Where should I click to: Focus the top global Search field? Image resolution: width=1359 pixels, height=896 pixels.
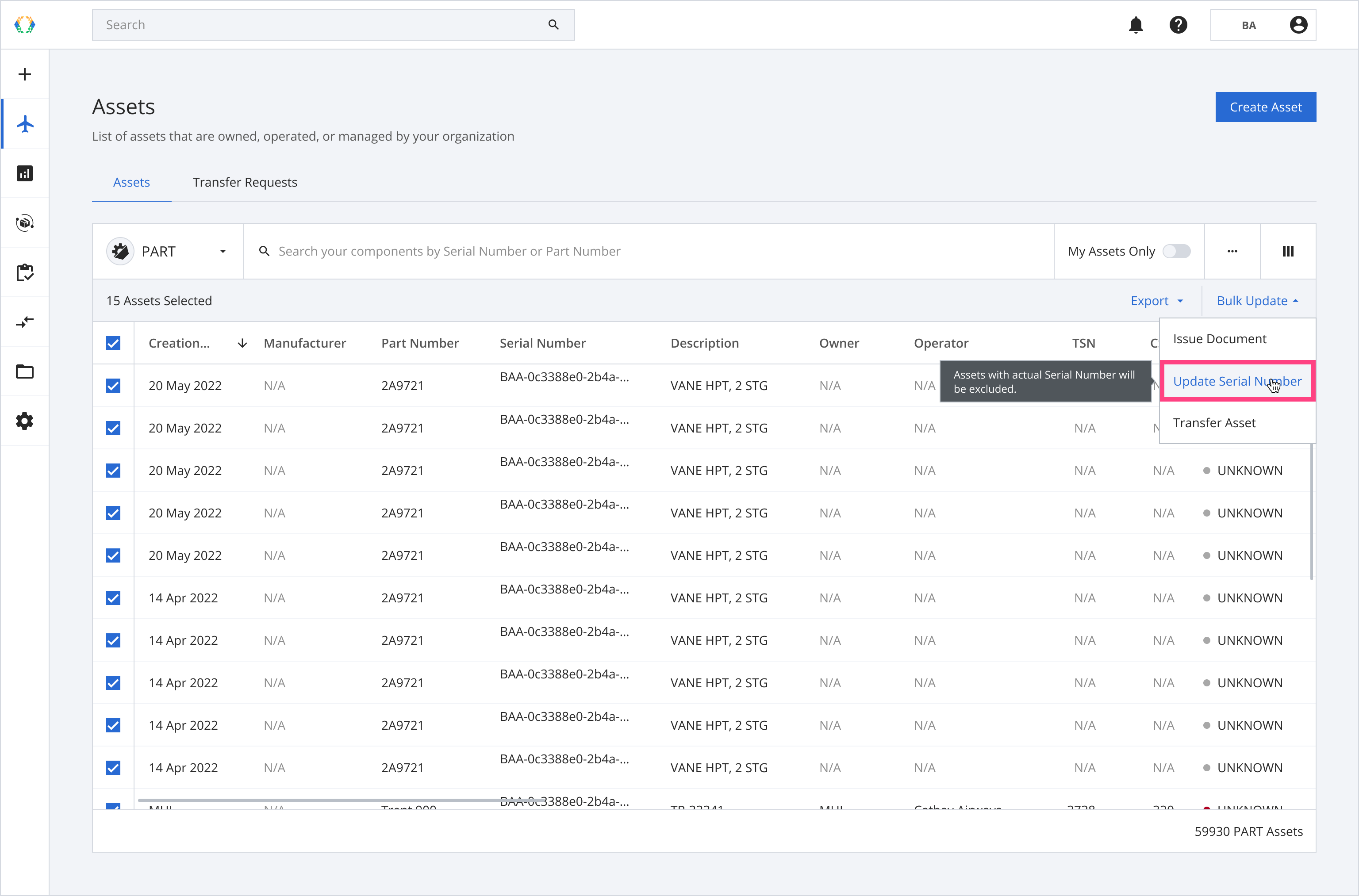[x=333, y=25]
